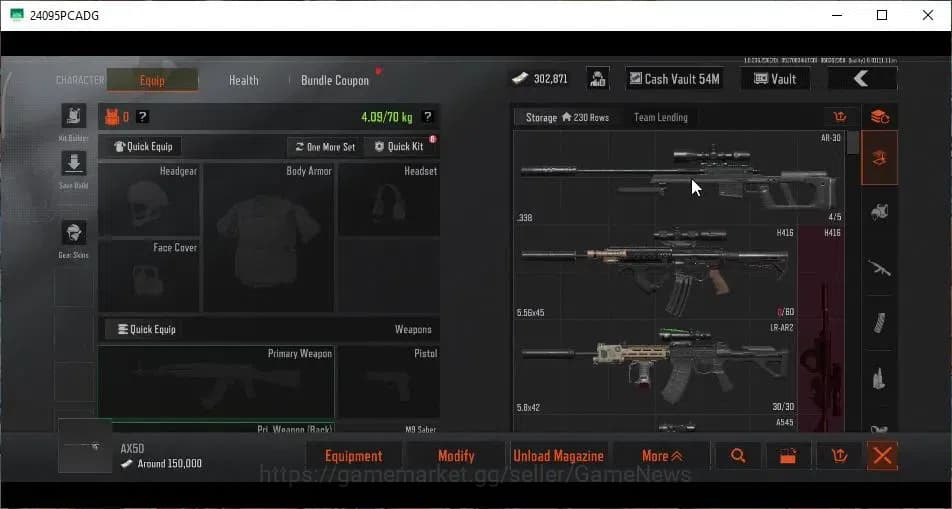Click the 4/5 ammo count
The image size is (952, 509).
835,217
